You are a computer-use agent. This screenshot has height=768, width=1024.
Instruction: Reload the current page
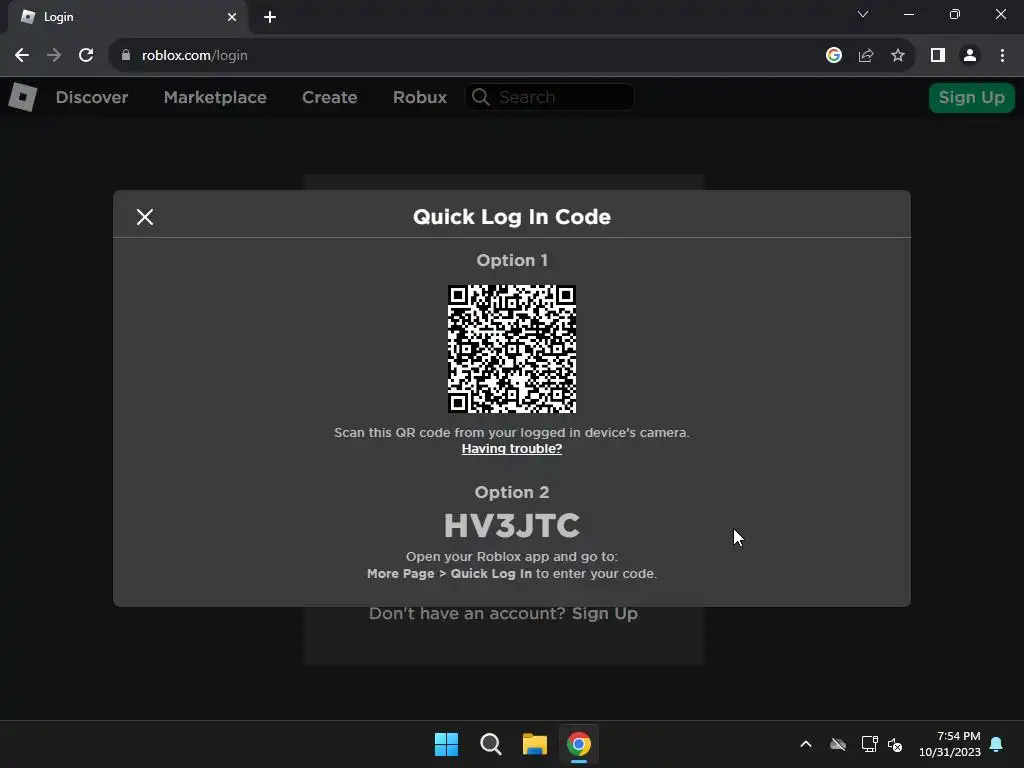[86, 56]
